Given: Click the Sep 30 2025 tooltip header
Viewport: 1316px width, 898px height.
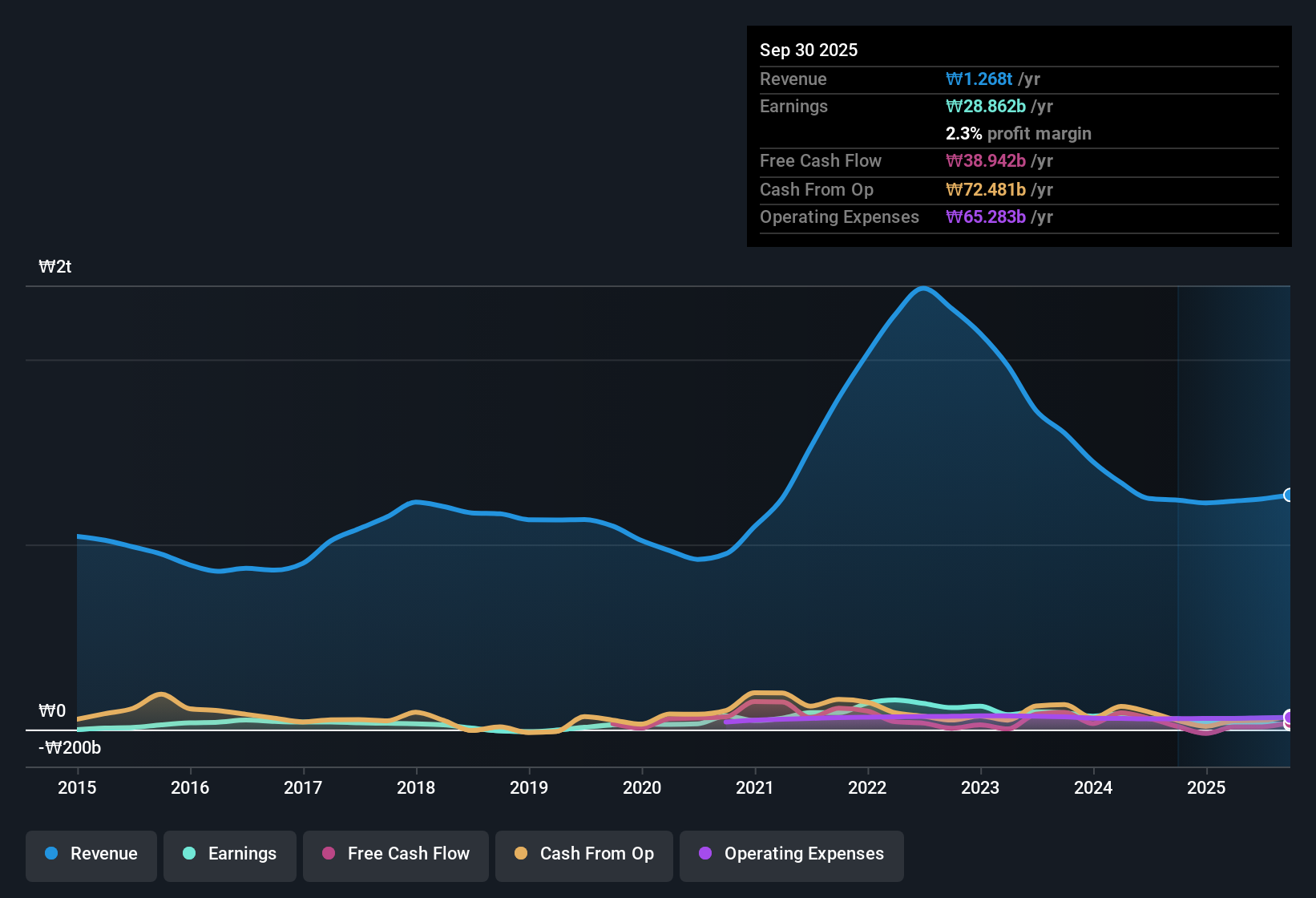Looking at the screenshot, I should (809, 50).
